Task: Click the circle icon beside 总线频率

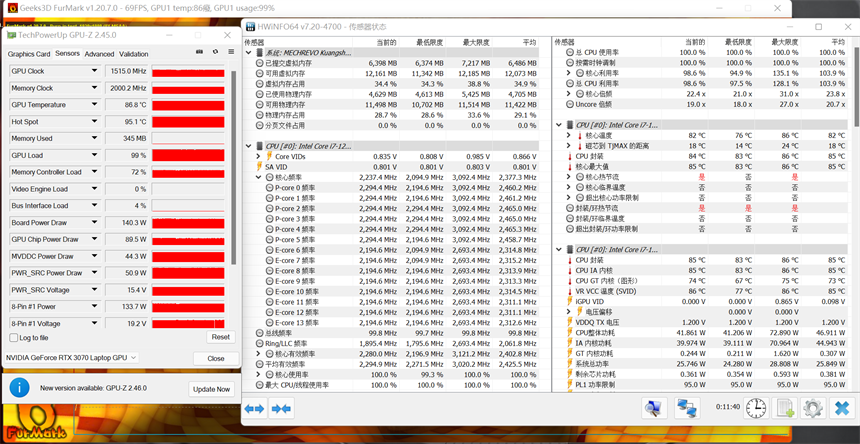Action: (x=260, y=333)
